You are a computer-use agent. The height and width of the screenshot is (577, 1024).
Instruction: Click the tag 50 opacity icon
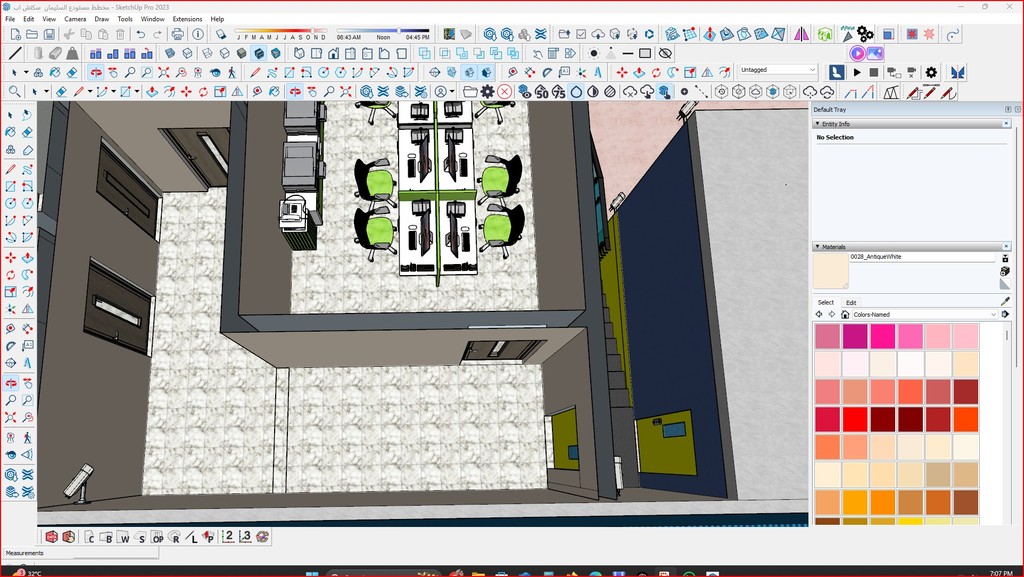[x=541, y=92]
